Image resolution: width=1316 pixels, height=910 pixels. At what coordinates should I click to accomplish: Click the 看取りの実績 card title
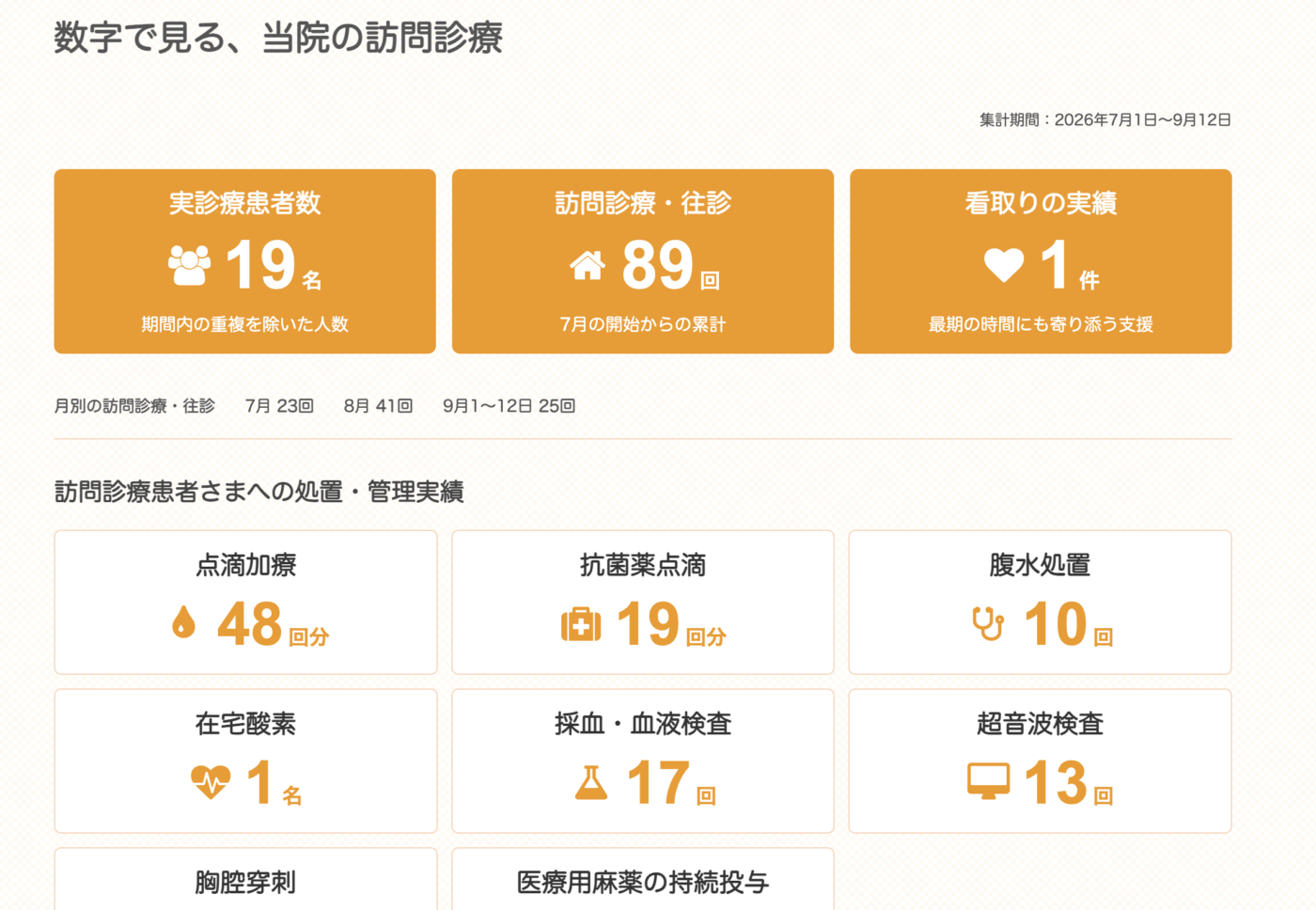pos(1042,203)
